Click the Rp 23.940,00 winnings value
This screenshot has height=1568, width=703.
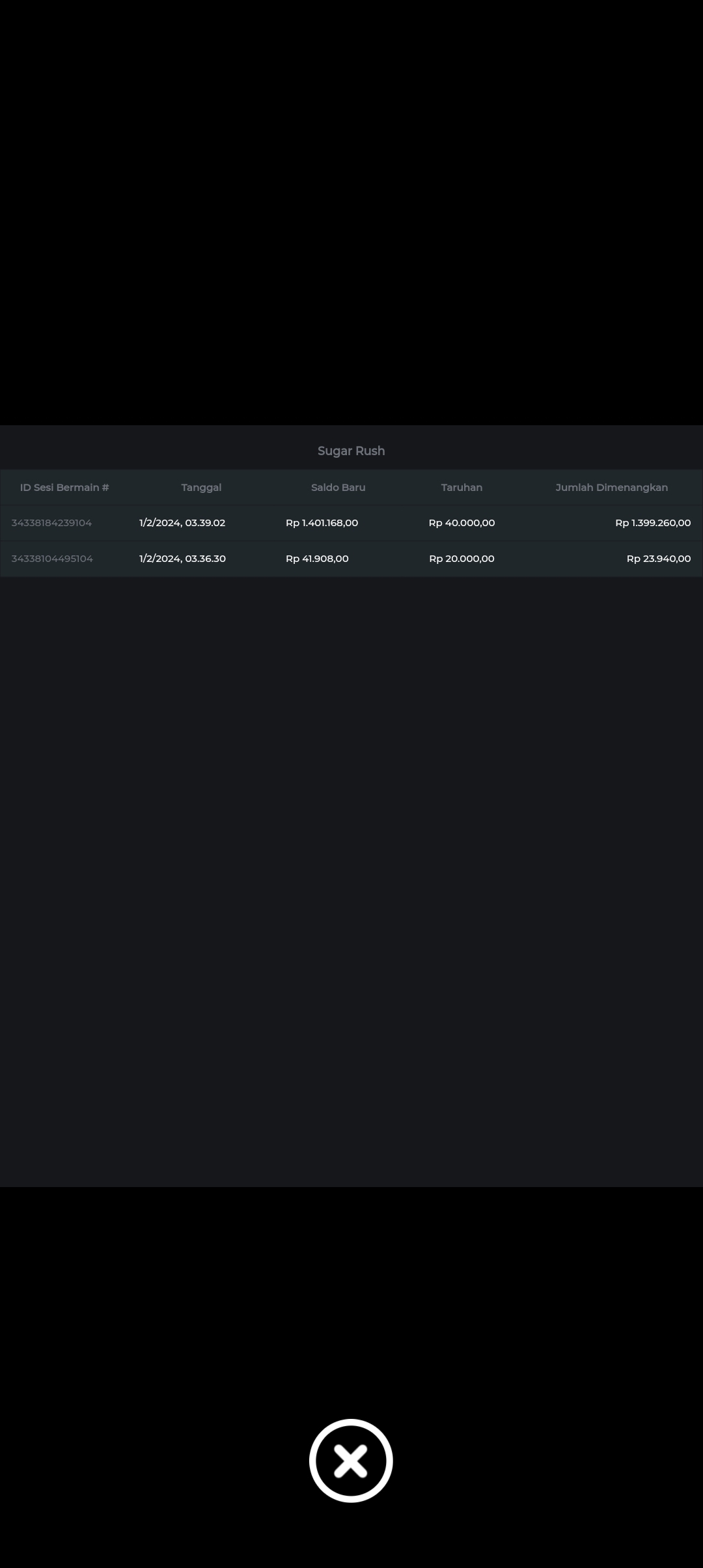click(658, 559)
